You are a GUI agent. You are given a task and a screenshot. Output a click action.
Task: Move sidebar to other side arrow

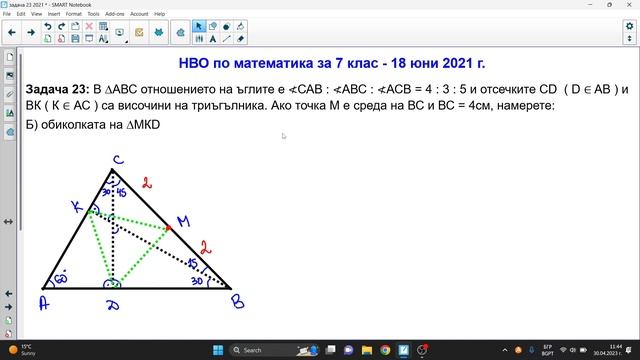[8, 222]
